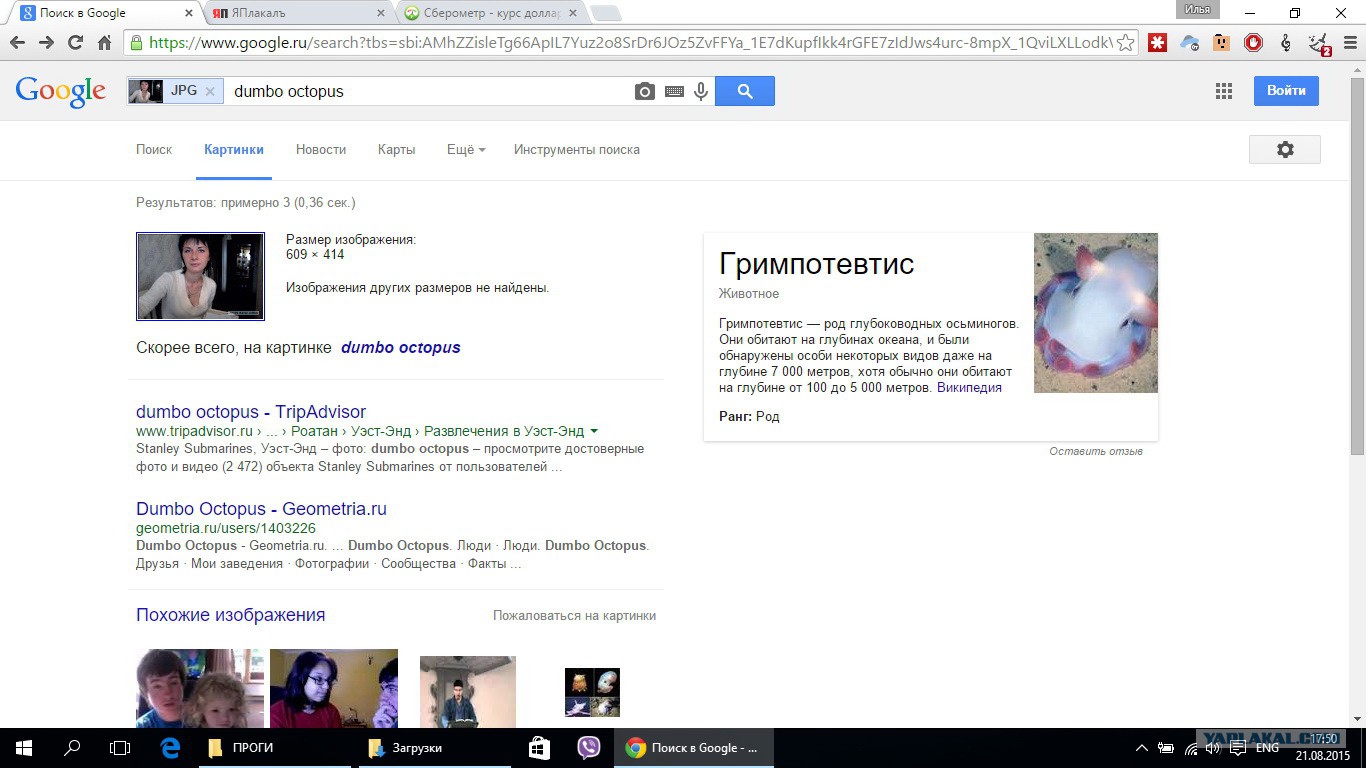The image size is (1366, 768).
Task: Click Пожаловаться на картинки
Action: (574, 616)
